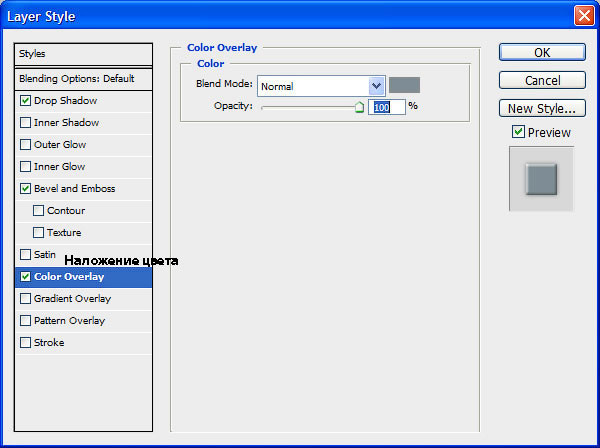Uncheck the Color Overlay checkbox
Screen dimensions: 600x448
coord(25,277)
